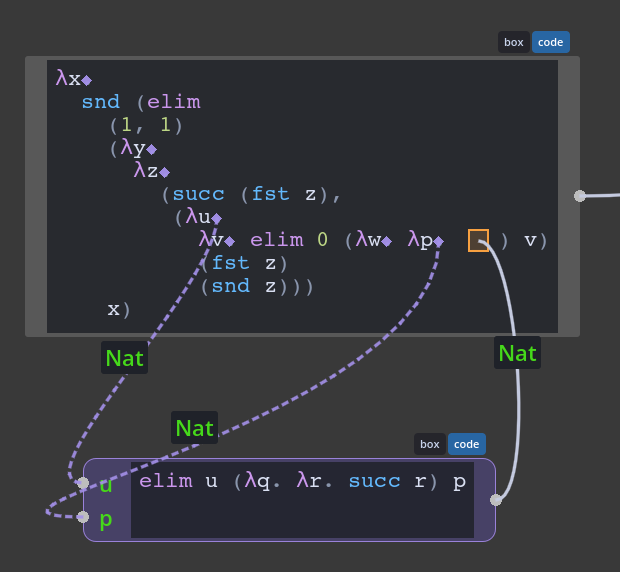Viewport: 620px width, 572px height.
Task: Click the orange hole square after λp
Action: click(478, 240)
